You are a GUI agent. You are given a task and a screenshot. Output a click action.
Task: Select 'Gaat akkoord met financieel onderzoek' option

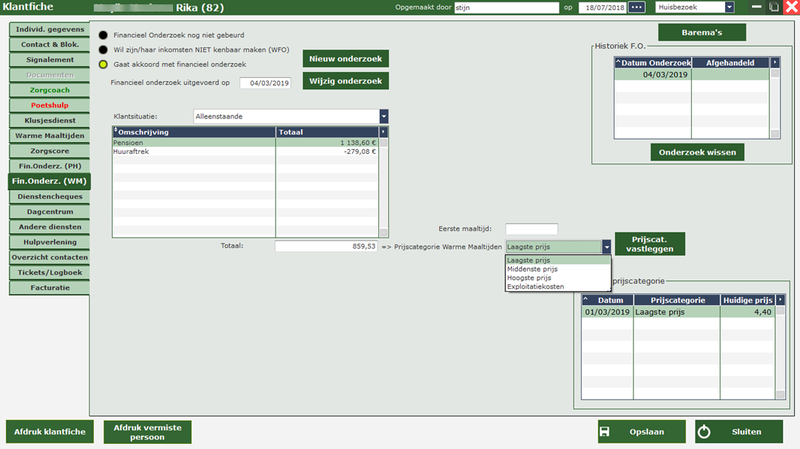click(104, 65)
